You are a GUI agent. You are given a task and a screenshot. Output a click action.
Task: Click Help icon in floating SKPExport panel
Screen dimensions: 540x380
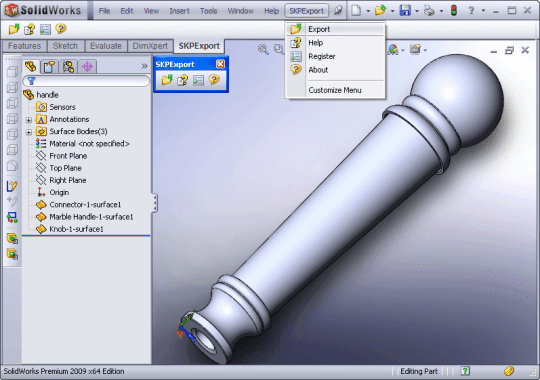tap(183, 80)
